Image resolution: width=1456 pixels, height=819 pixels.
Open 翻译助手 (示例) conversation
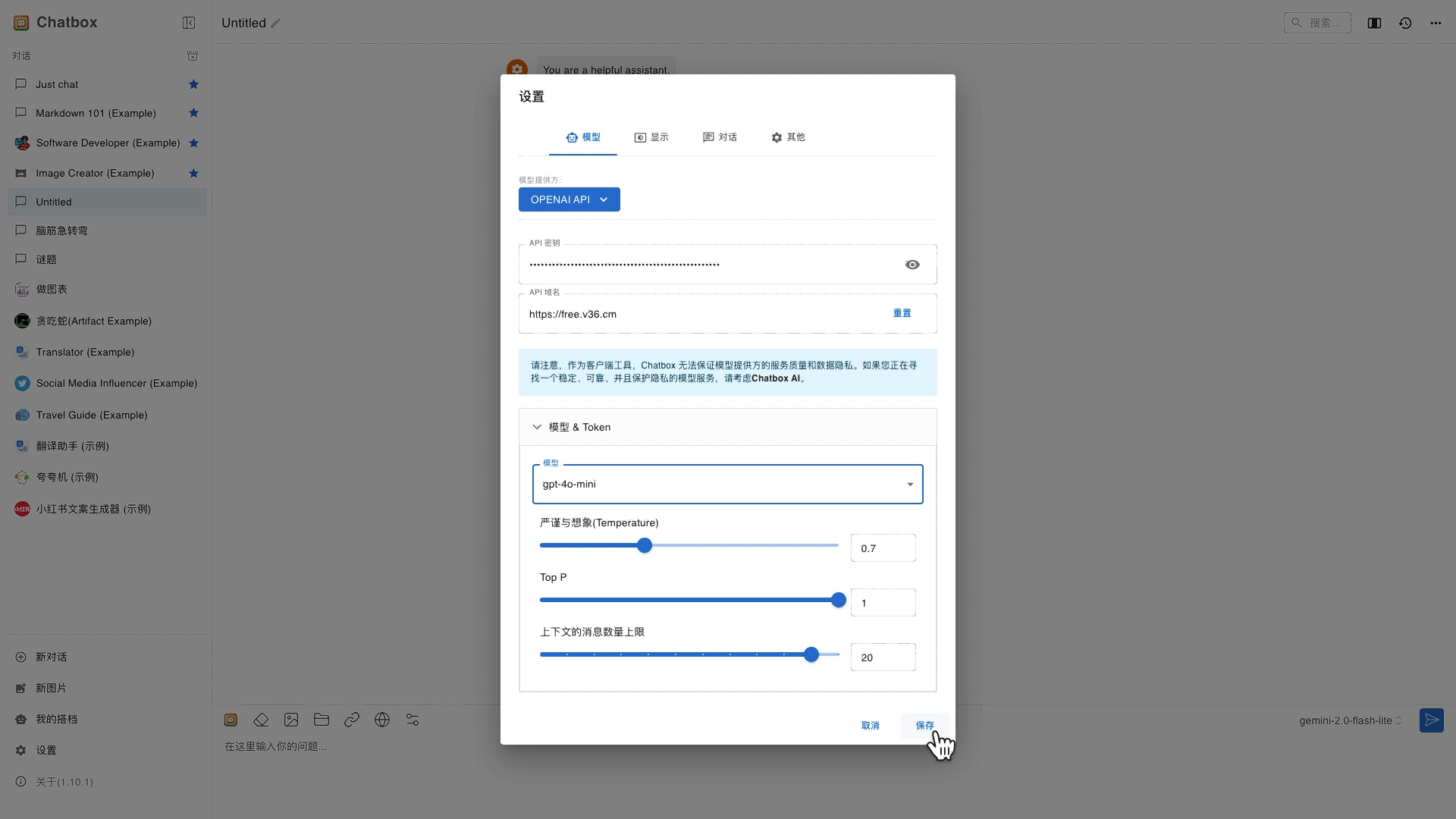[107, 446]
